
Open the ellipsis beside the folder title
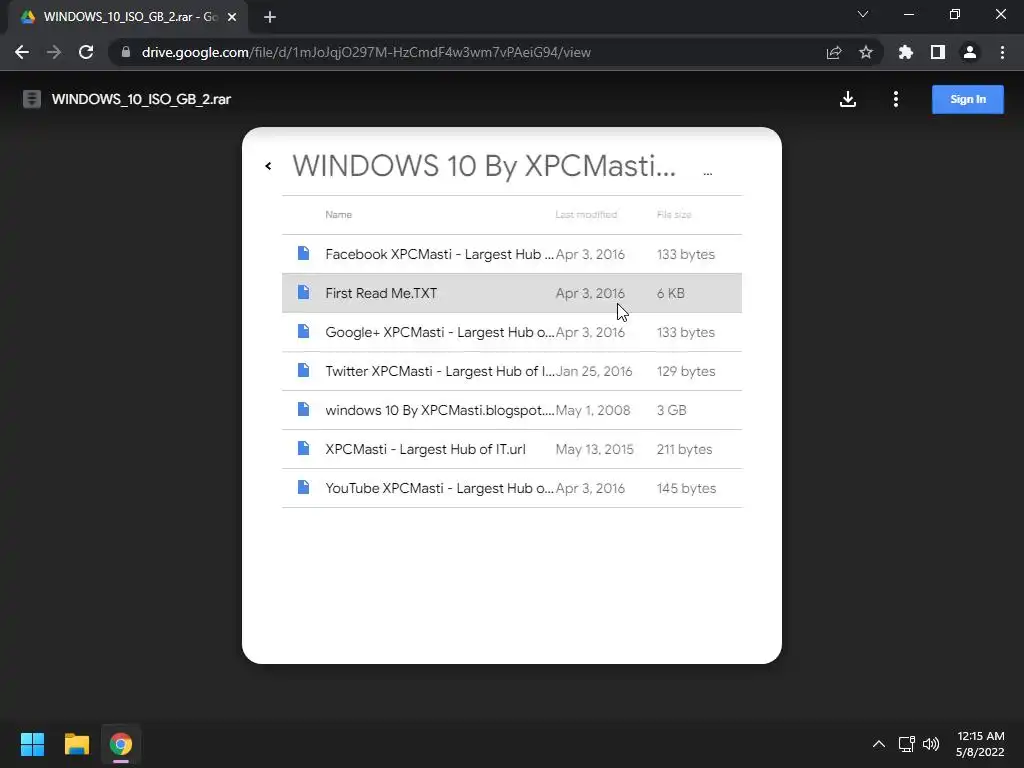707,173
